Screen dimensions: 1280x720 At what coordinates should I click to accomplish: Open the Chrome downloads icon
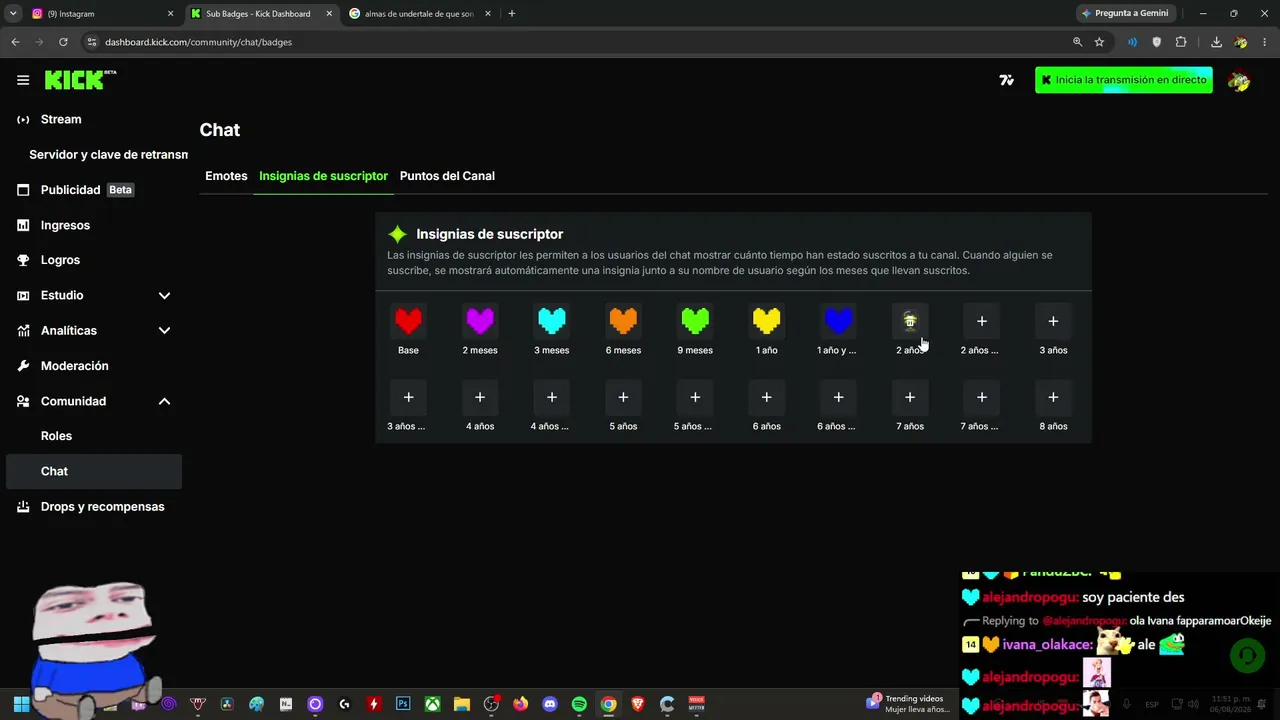[x=1216, y=42]
